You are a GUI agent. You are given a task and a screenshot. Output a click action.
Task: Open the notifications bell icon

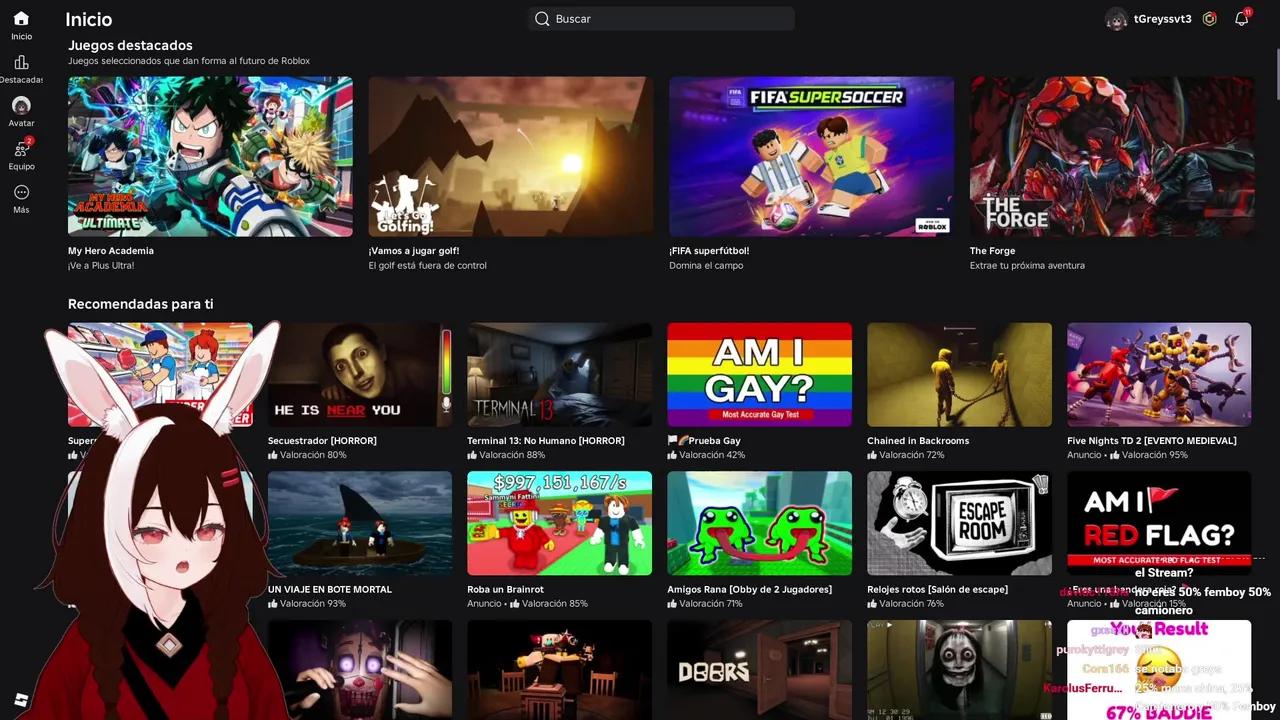click(x=1241, y=19)
